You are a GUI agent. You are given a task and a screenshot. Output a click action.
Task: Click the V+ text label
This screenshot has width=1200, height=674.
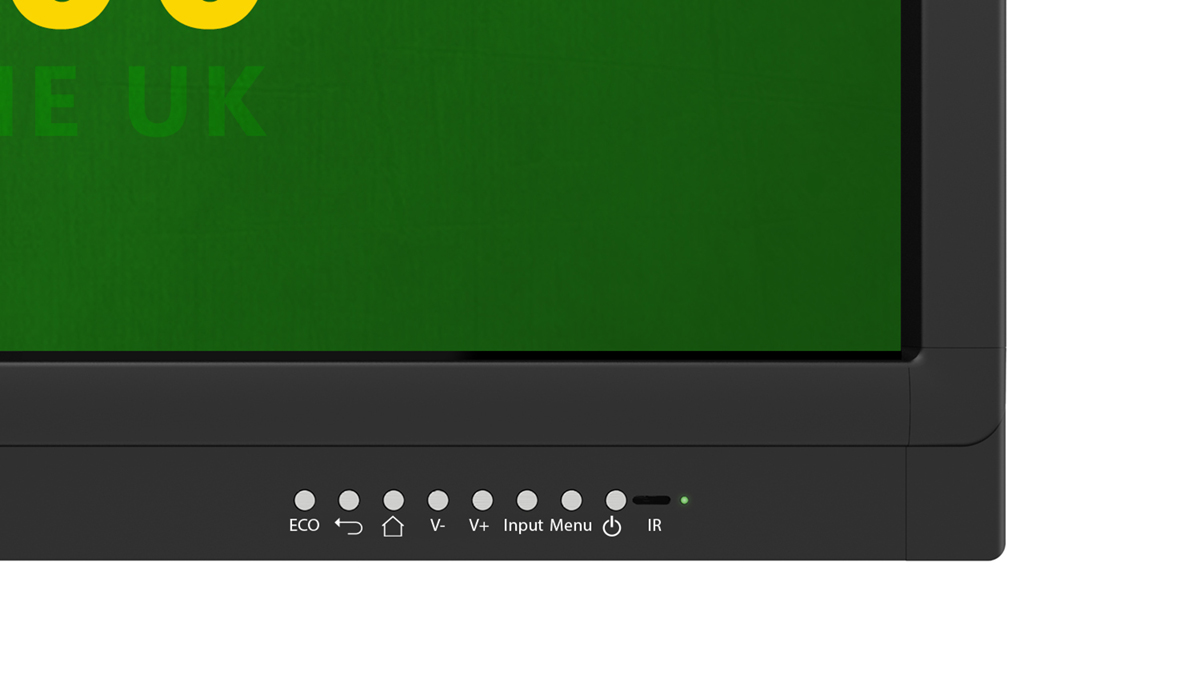click(479, 526)
